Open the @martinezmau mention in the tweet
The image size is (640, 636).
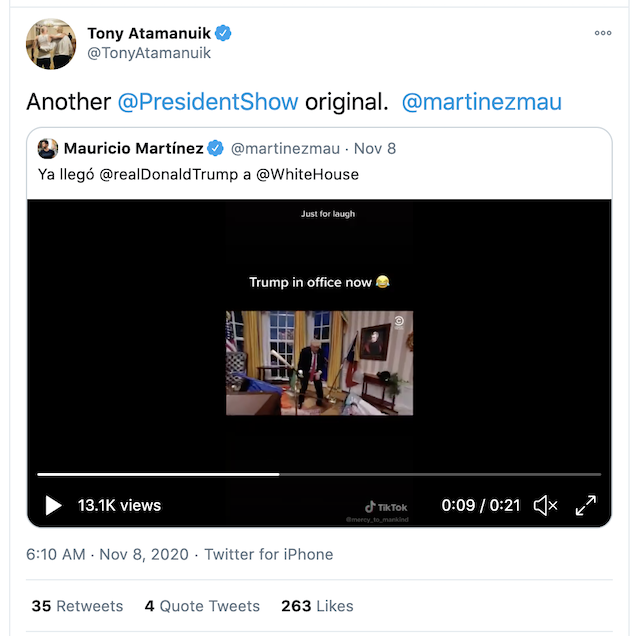click(x=481, y=102)
